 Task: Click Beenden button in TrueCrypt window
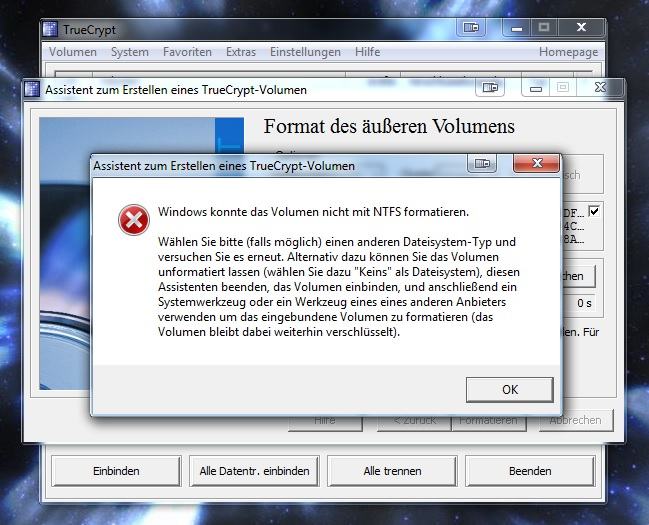(x=530, y=471)
